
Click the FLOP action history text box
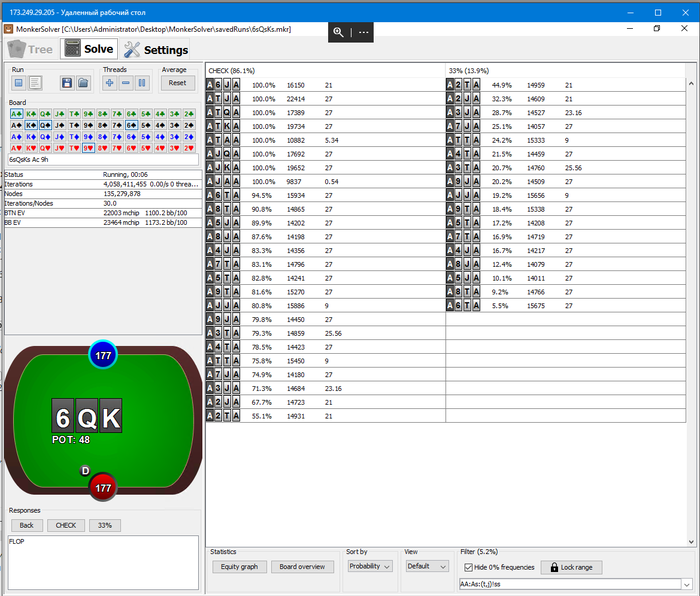click(x=103, y=563)
